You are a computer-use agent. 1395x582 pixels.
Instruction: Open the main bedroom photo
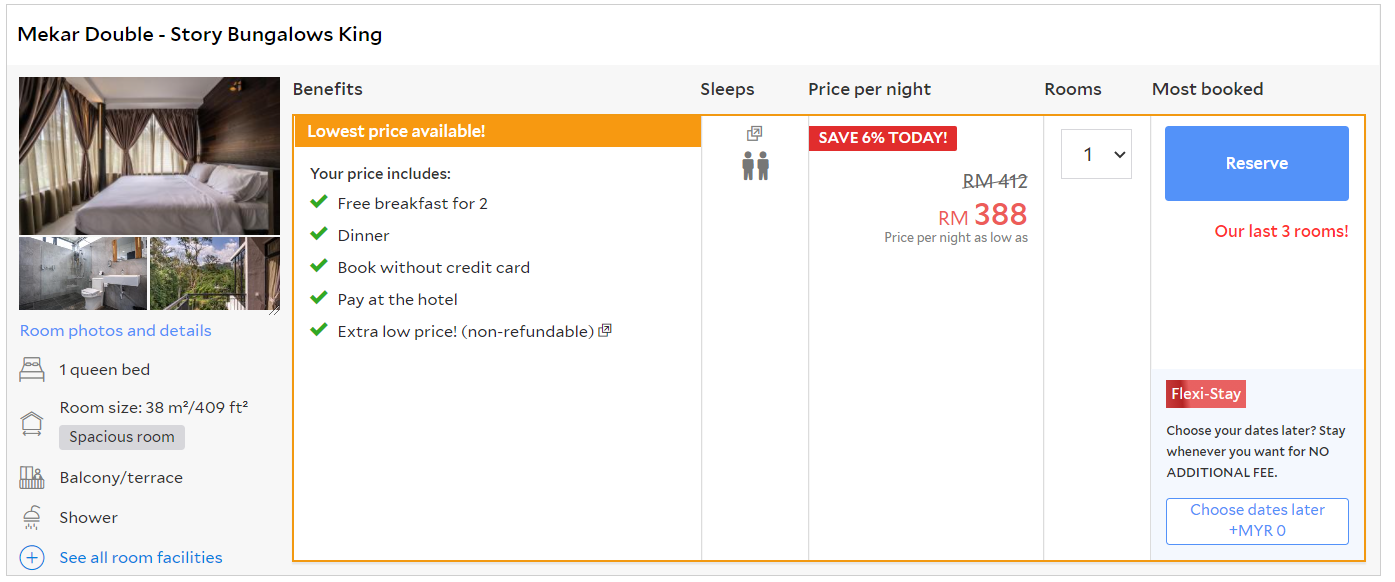[150, 156]
